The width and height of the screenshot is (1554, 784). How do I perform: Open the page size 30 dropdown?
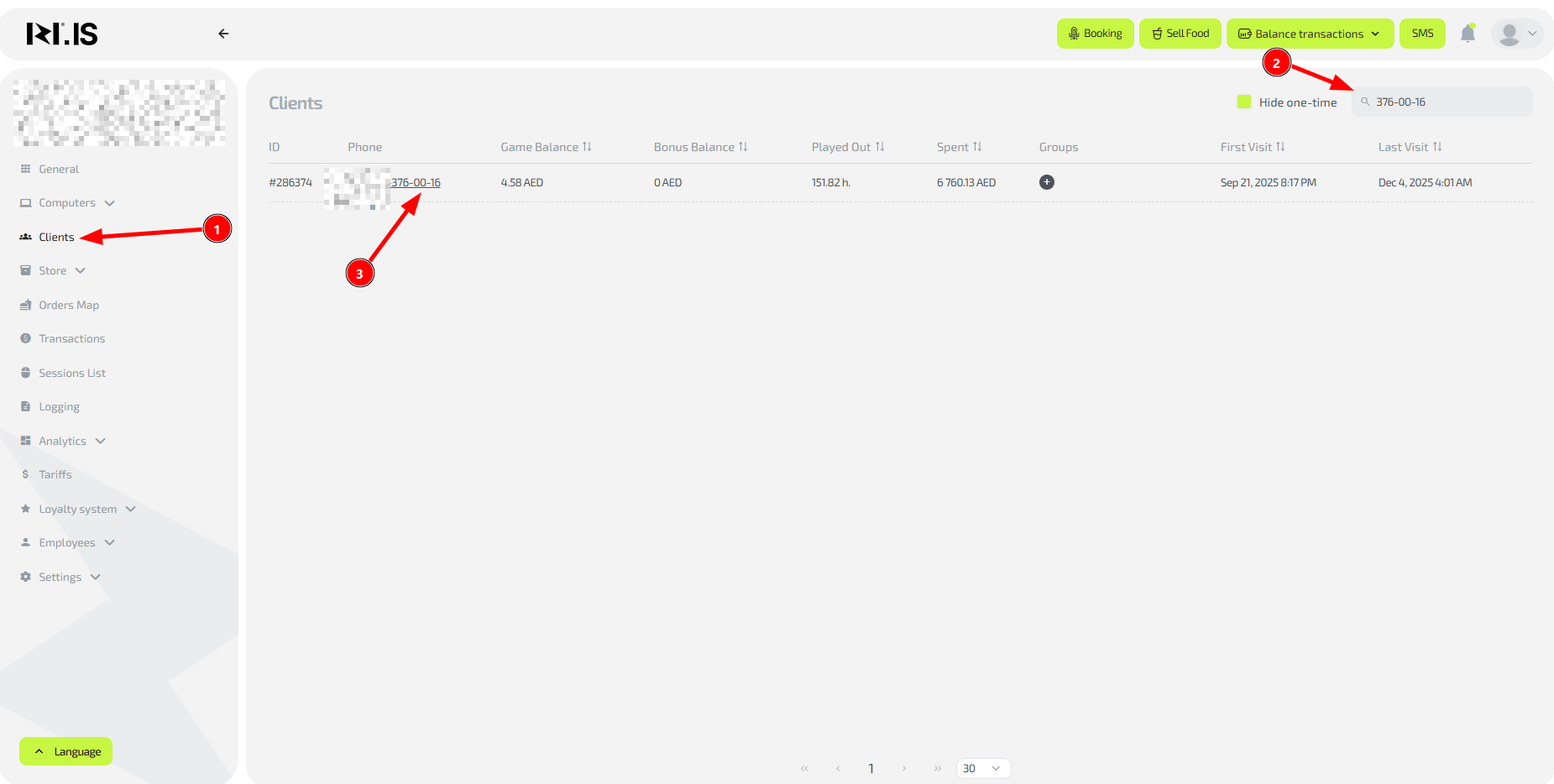click(983, 768)
